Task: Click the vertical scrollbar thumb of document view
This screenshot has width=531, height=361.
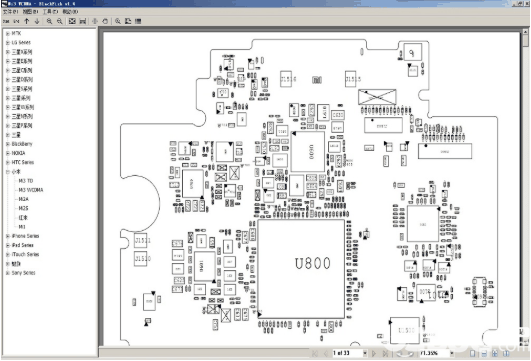Action: point(525,41)
